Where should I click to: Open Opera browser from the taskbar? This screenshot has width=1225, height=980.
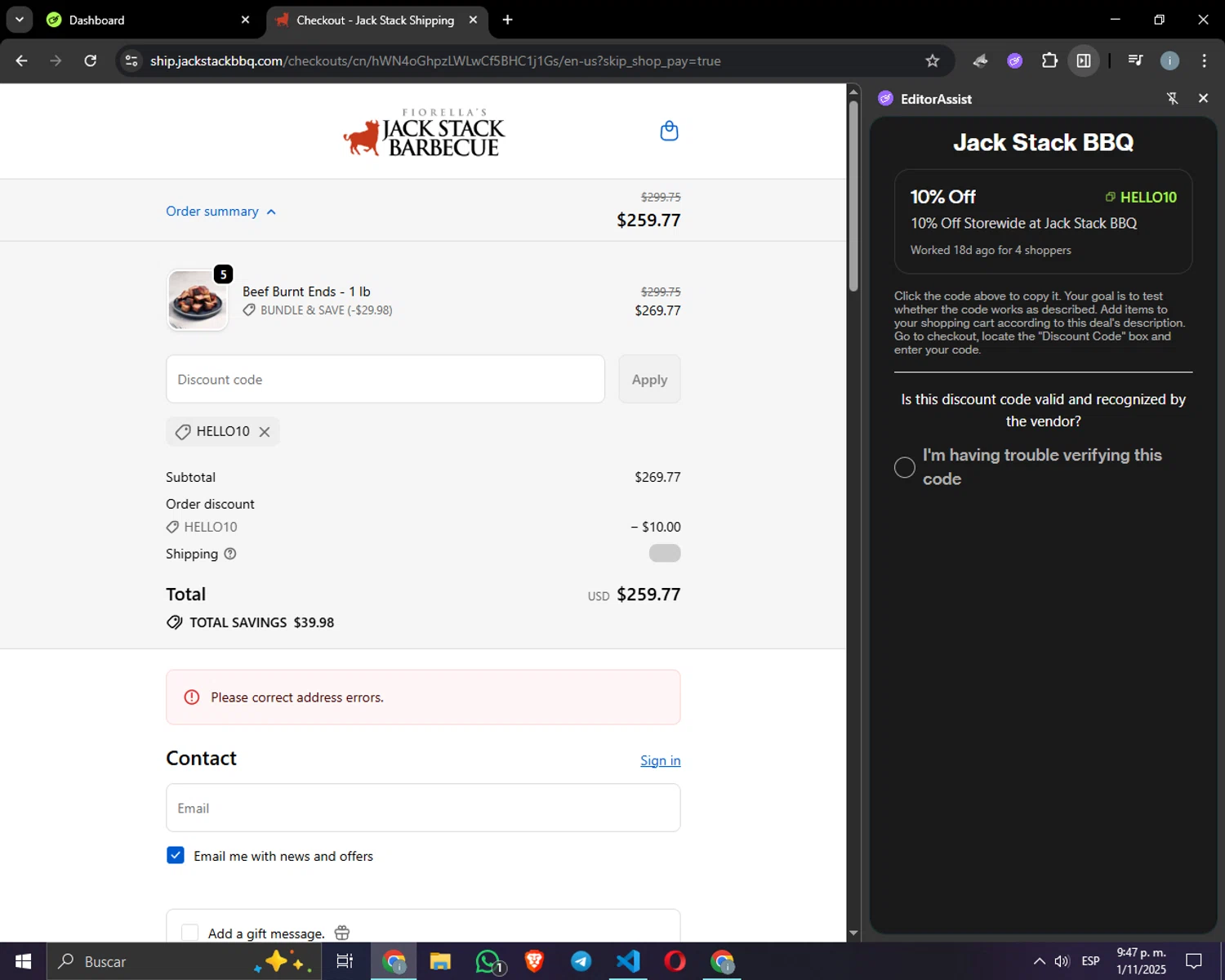point(675,961)
